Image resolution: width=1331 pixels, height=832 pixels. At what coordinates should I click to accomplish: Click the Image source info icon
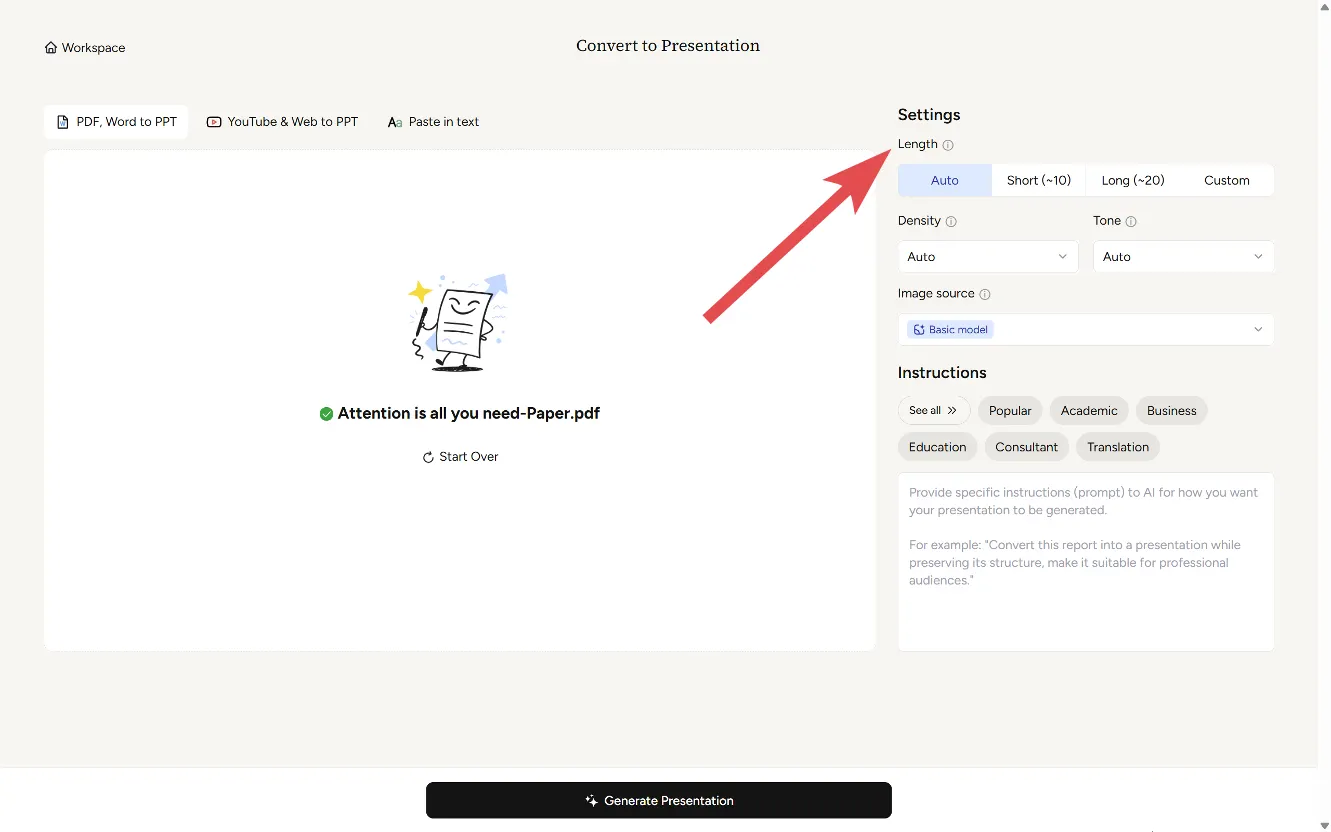tap(985, 294)
